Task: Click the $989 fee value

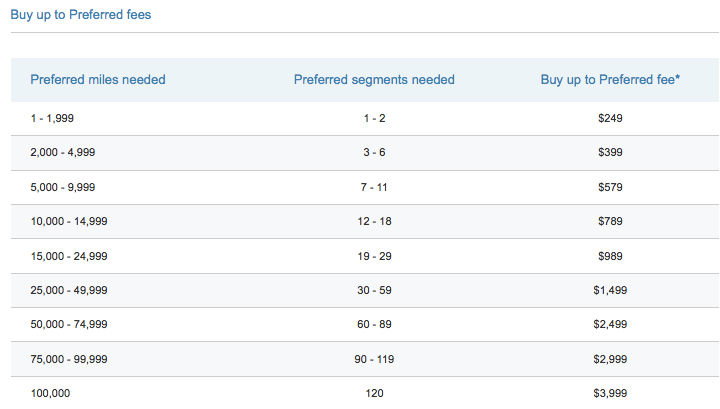Action: tap(610, 256)
